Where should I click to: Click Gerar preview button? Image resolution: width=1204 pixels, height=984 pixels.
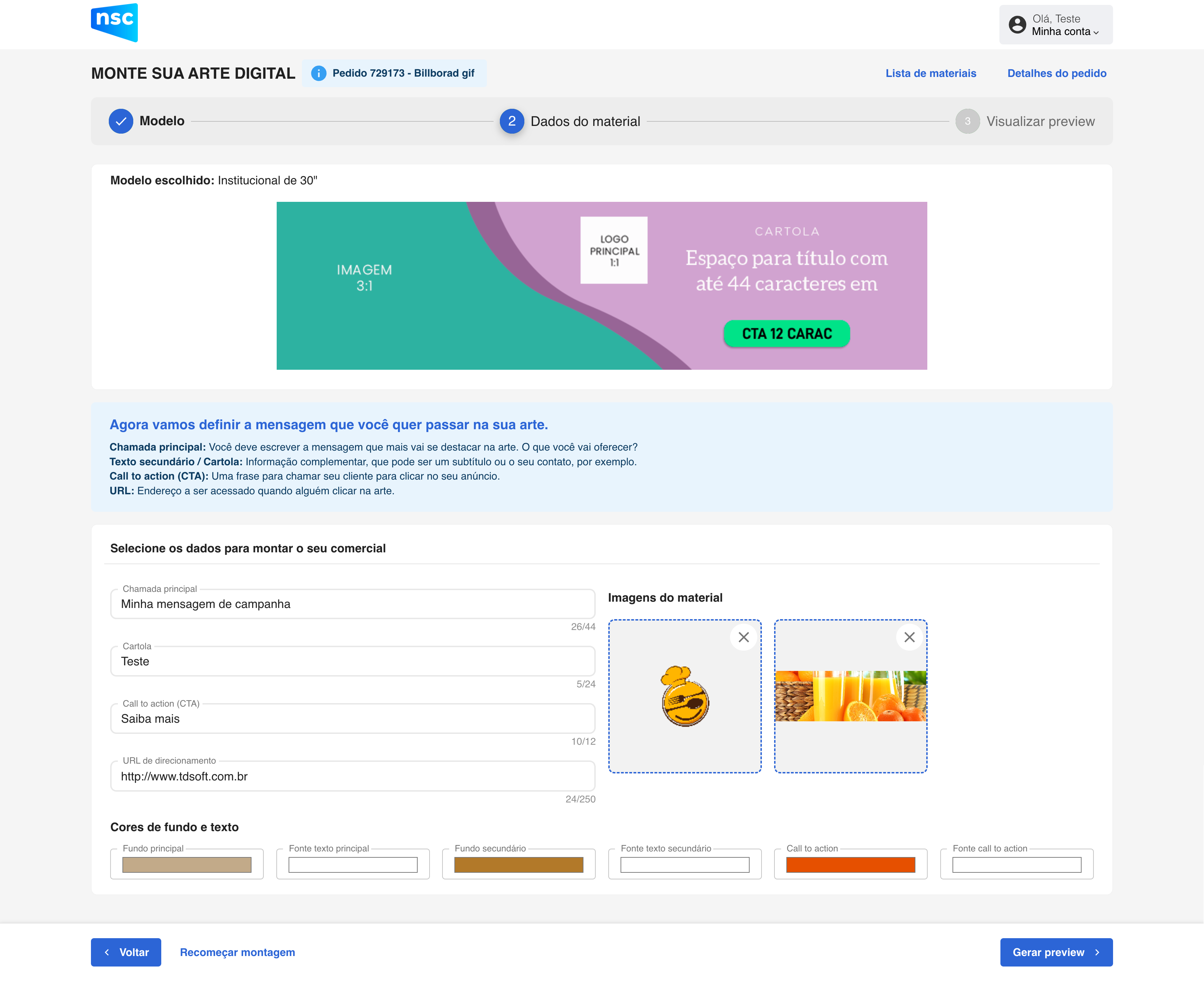1055,952
